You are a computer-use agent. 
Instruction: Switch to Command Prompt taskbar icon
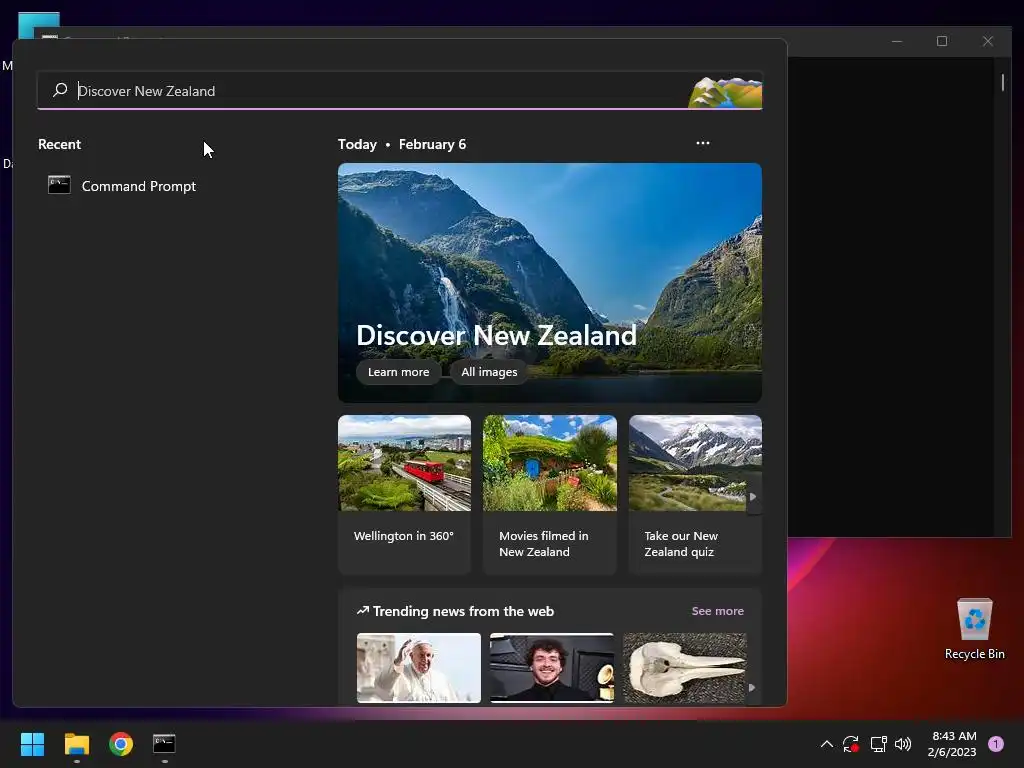tap(165, 744)
